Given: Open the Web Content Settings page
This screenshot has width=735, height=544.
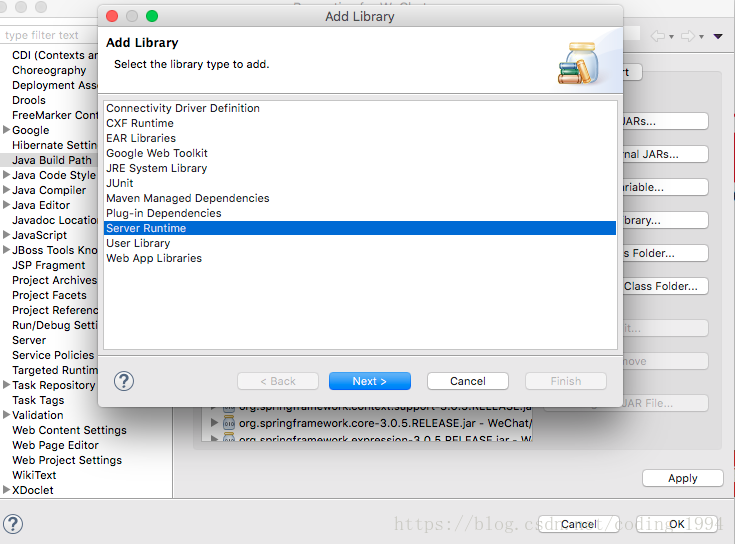Looking at the screenshot, I should [x=69, y=430].
